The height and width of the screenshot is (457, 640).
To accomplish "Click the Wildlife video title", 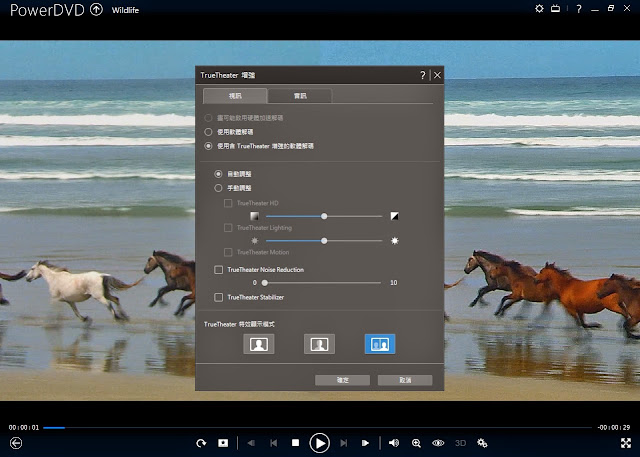I will (125, 10).
